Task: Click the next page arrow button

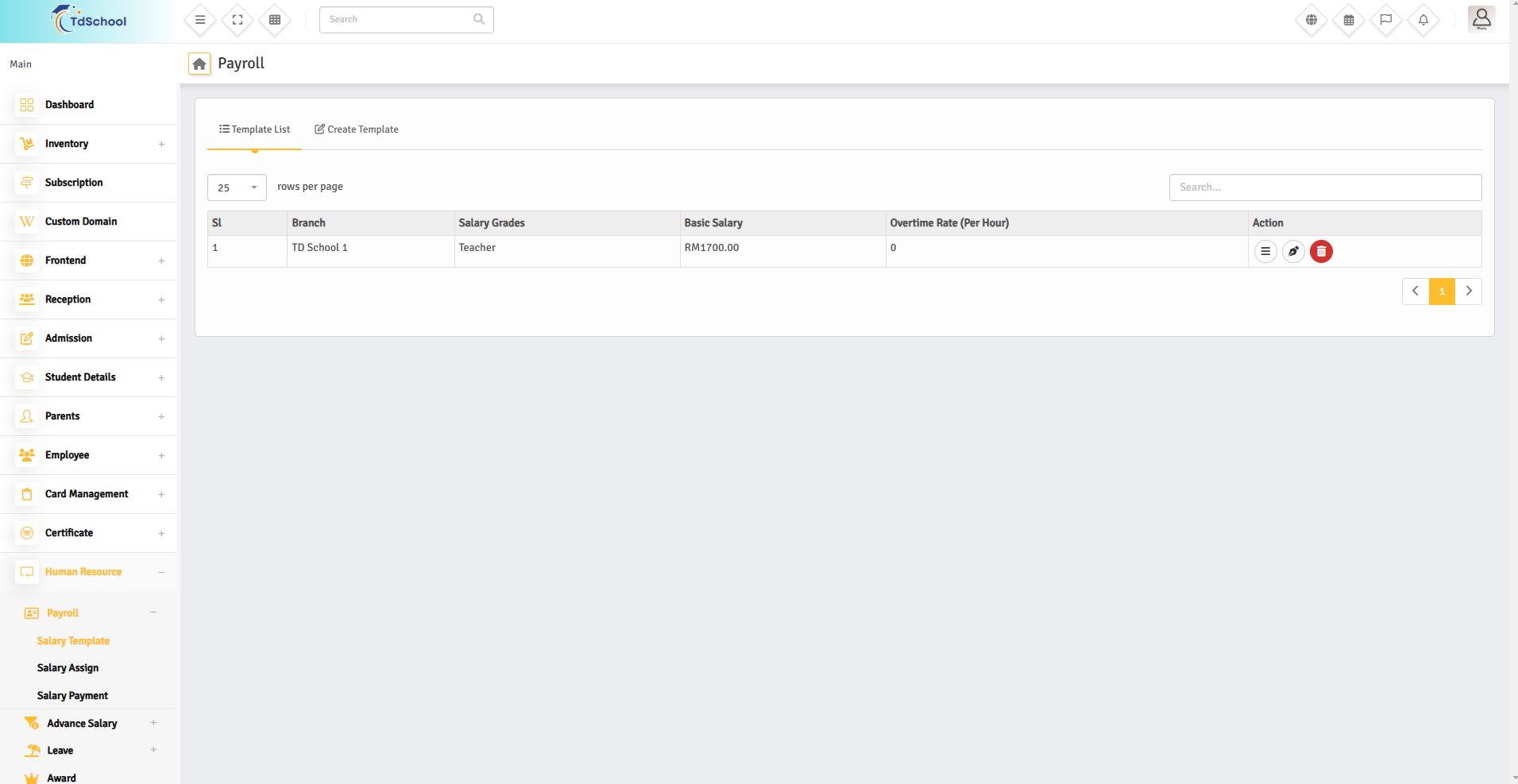Action: [1469, 292]
